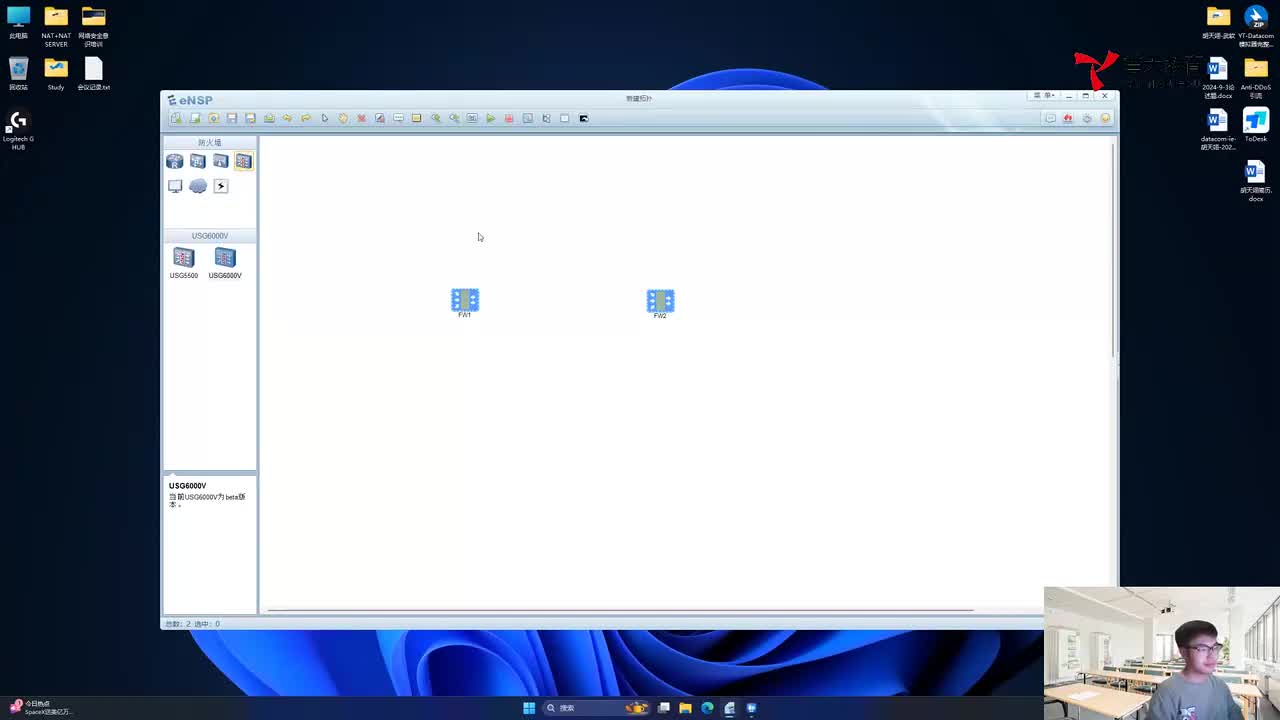Click the Save As icon in toolbar
1280x720 pixels.
pyautogui.click(x=250, y=118)
